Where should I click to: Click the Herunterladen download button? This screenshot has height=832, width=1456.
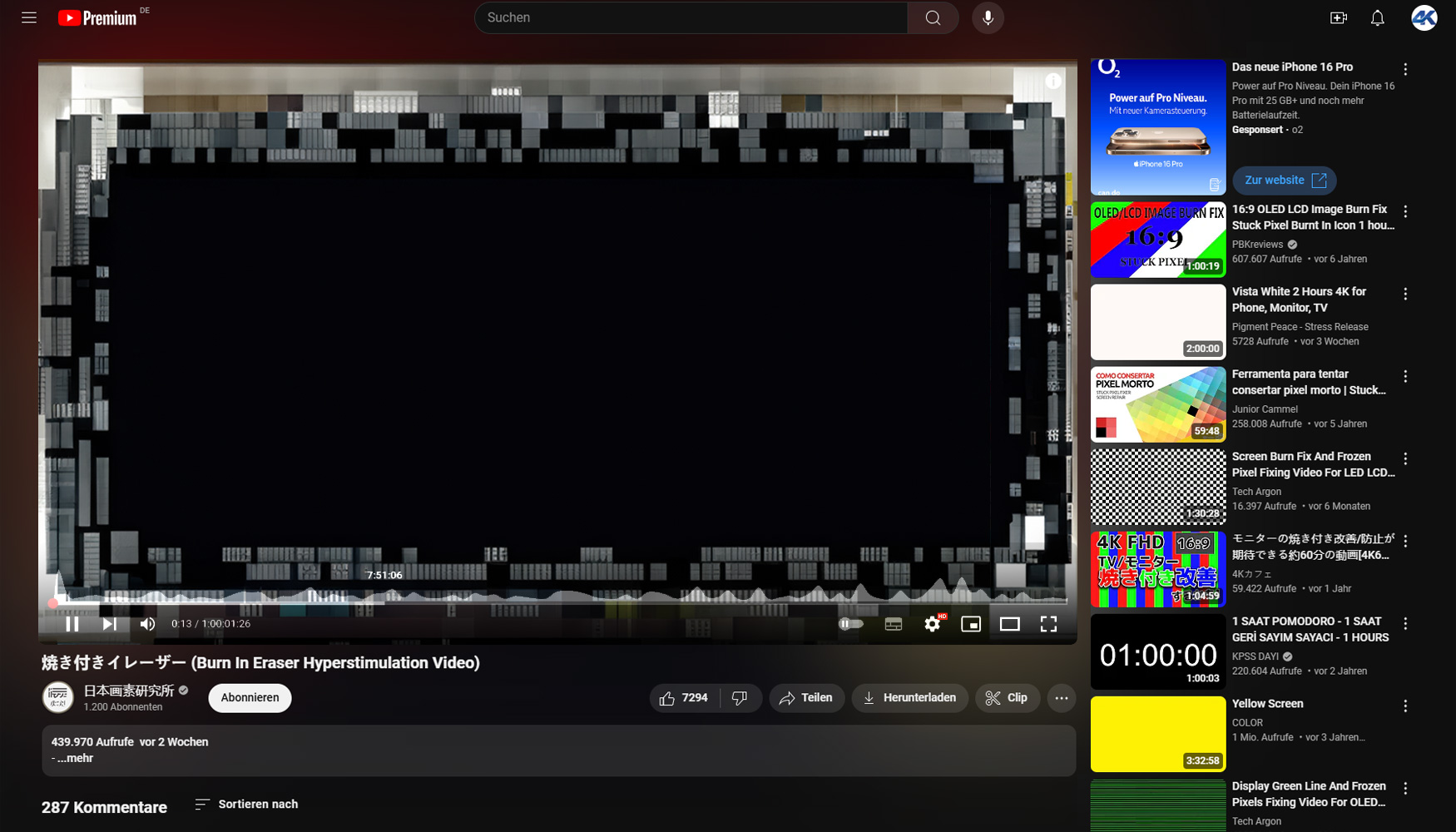(x=909, y=698)
